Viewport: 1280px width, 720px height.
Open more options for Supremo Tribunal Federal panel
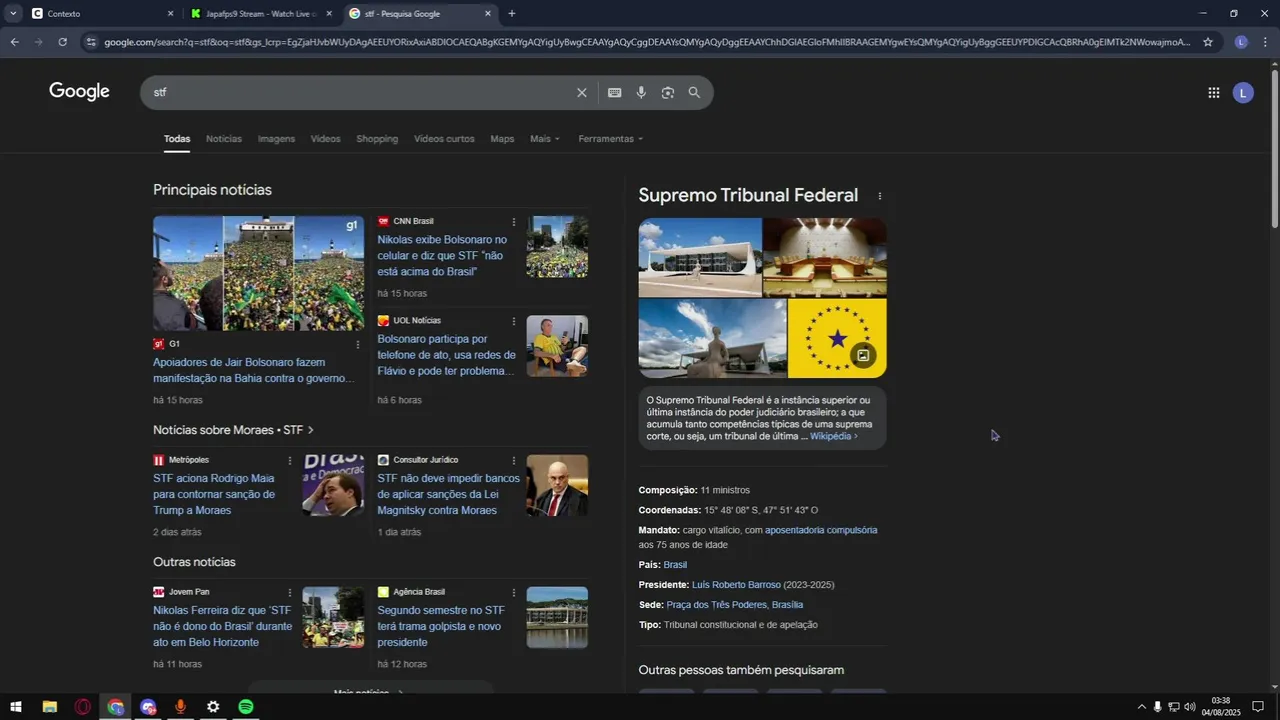[x=880, y=196]
